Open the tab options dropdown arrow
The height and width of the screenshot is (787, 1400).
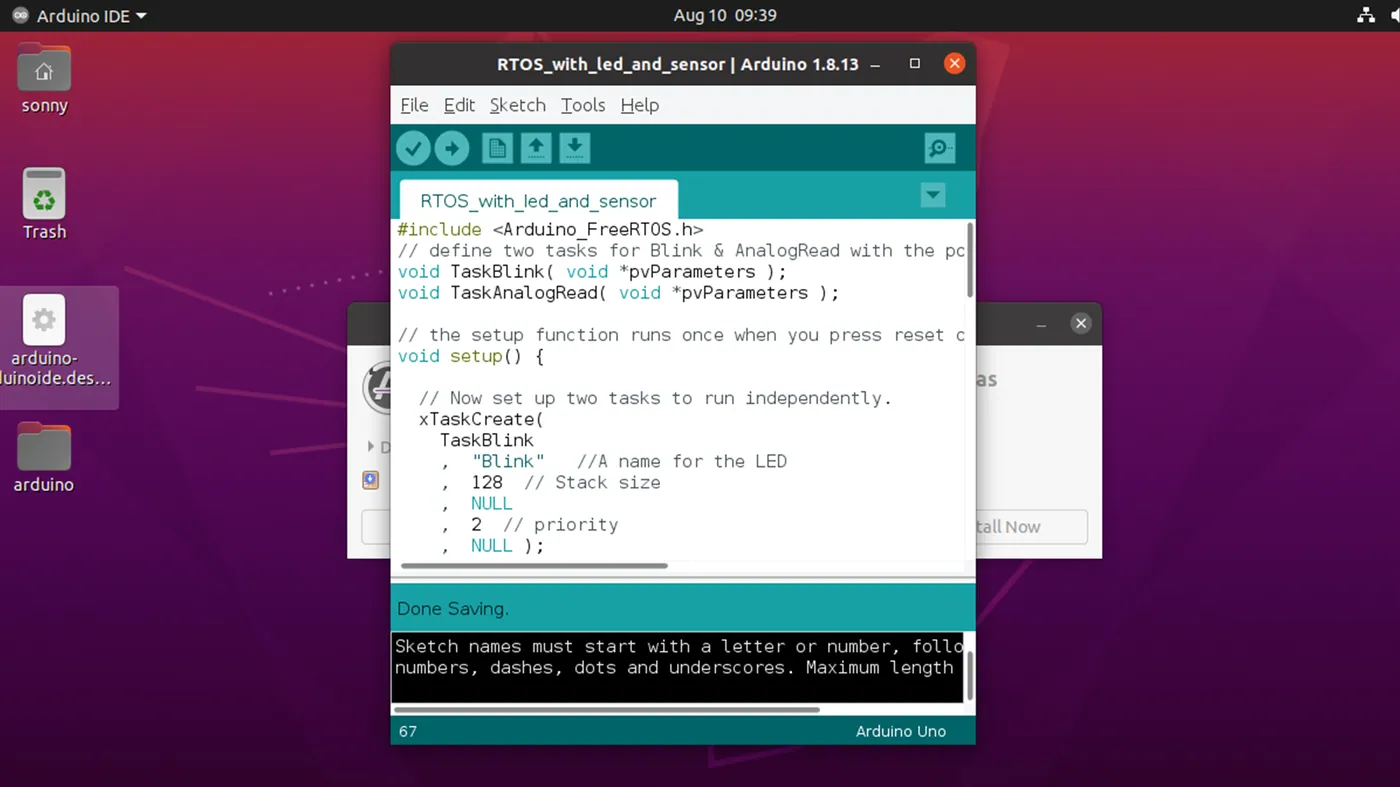pyautogui.click(x=933, y=195)
